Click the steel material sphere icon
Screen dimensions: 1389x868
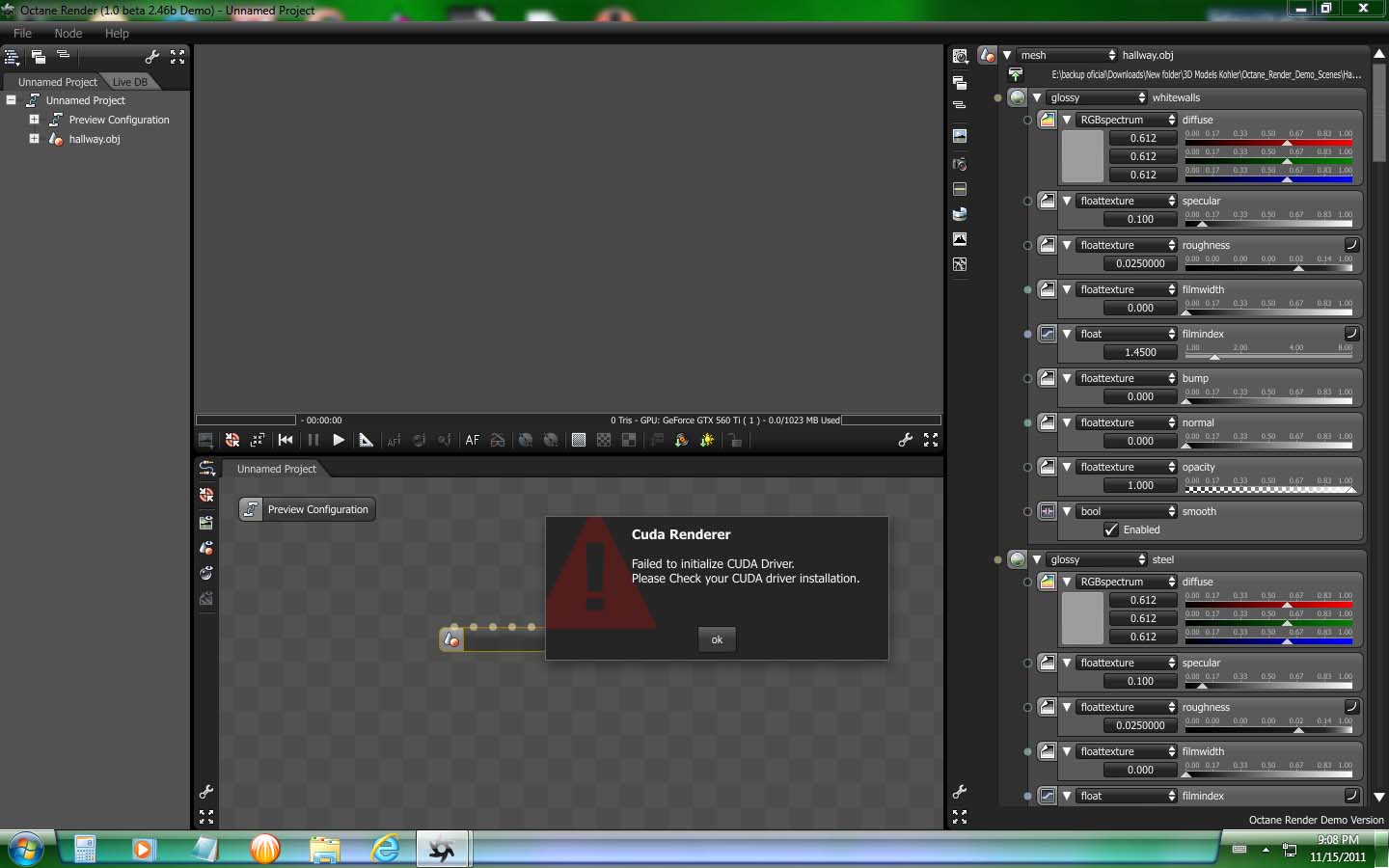coord(1018,559)
